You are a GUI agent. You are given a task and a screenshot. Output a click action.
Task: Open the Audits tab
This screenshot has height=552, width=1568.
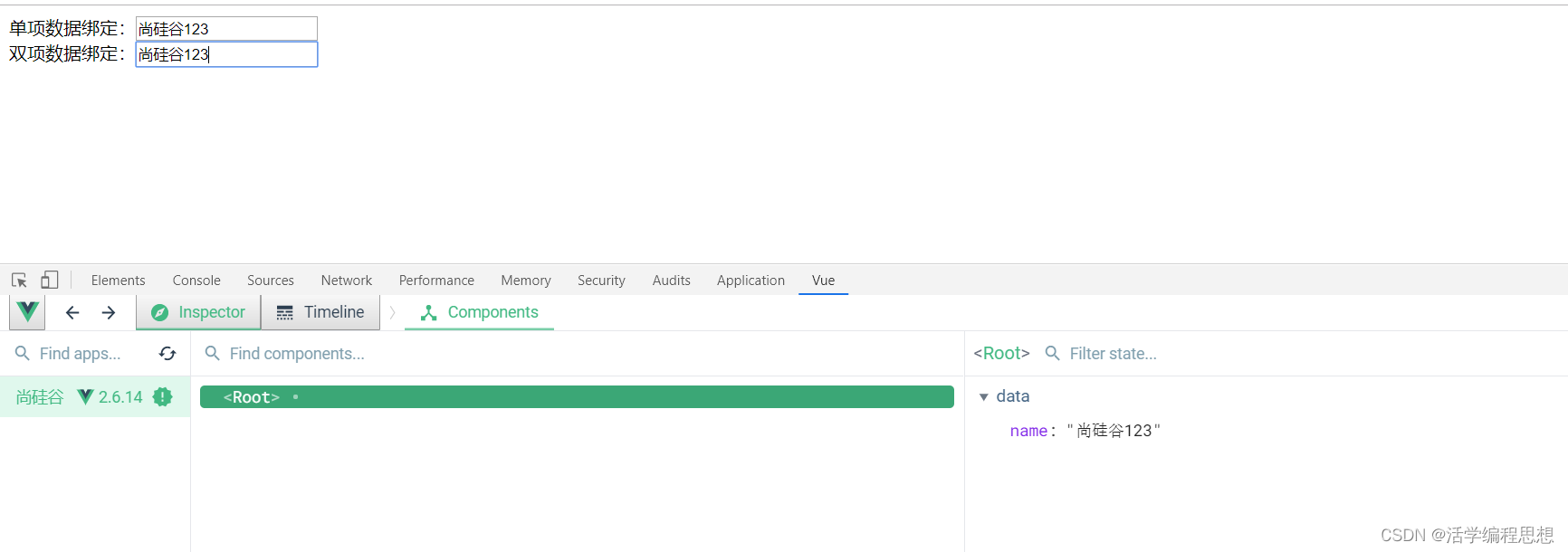click(x=672, y=281)
